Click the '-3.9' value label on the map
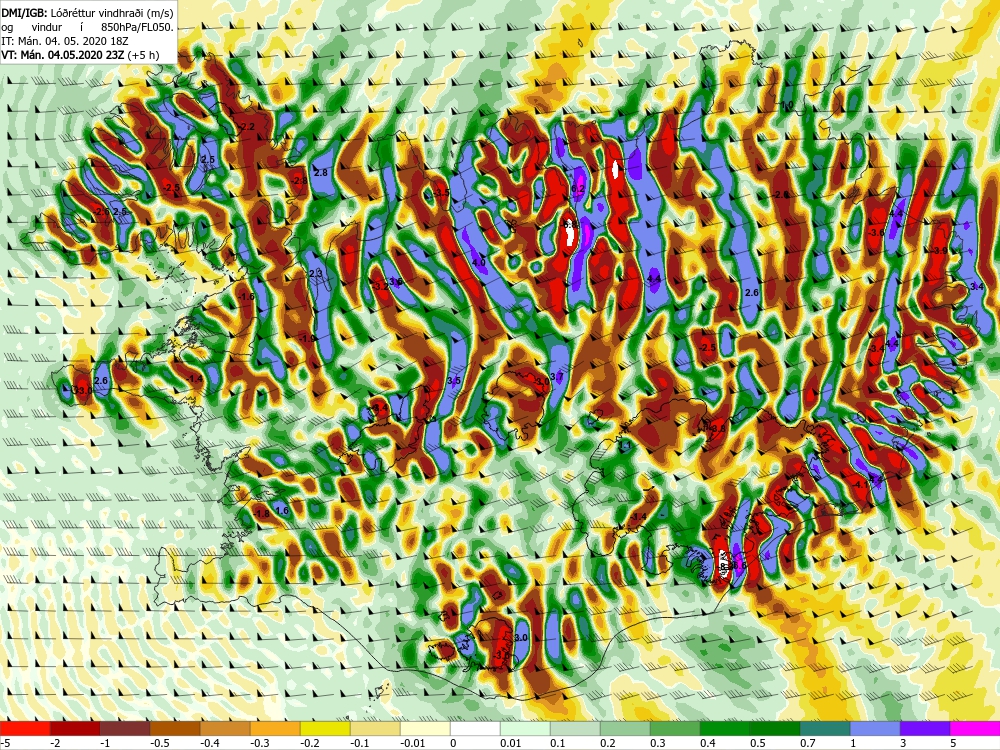The height and width of the screenshot is (750, 1000). (939, 251)
